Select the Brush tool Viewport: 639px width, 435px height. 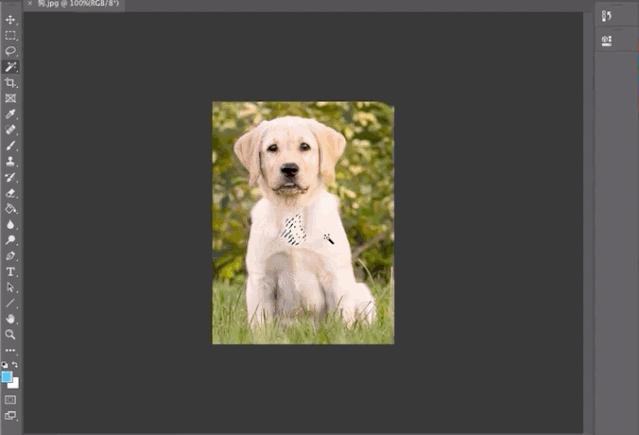pos(10,146)
